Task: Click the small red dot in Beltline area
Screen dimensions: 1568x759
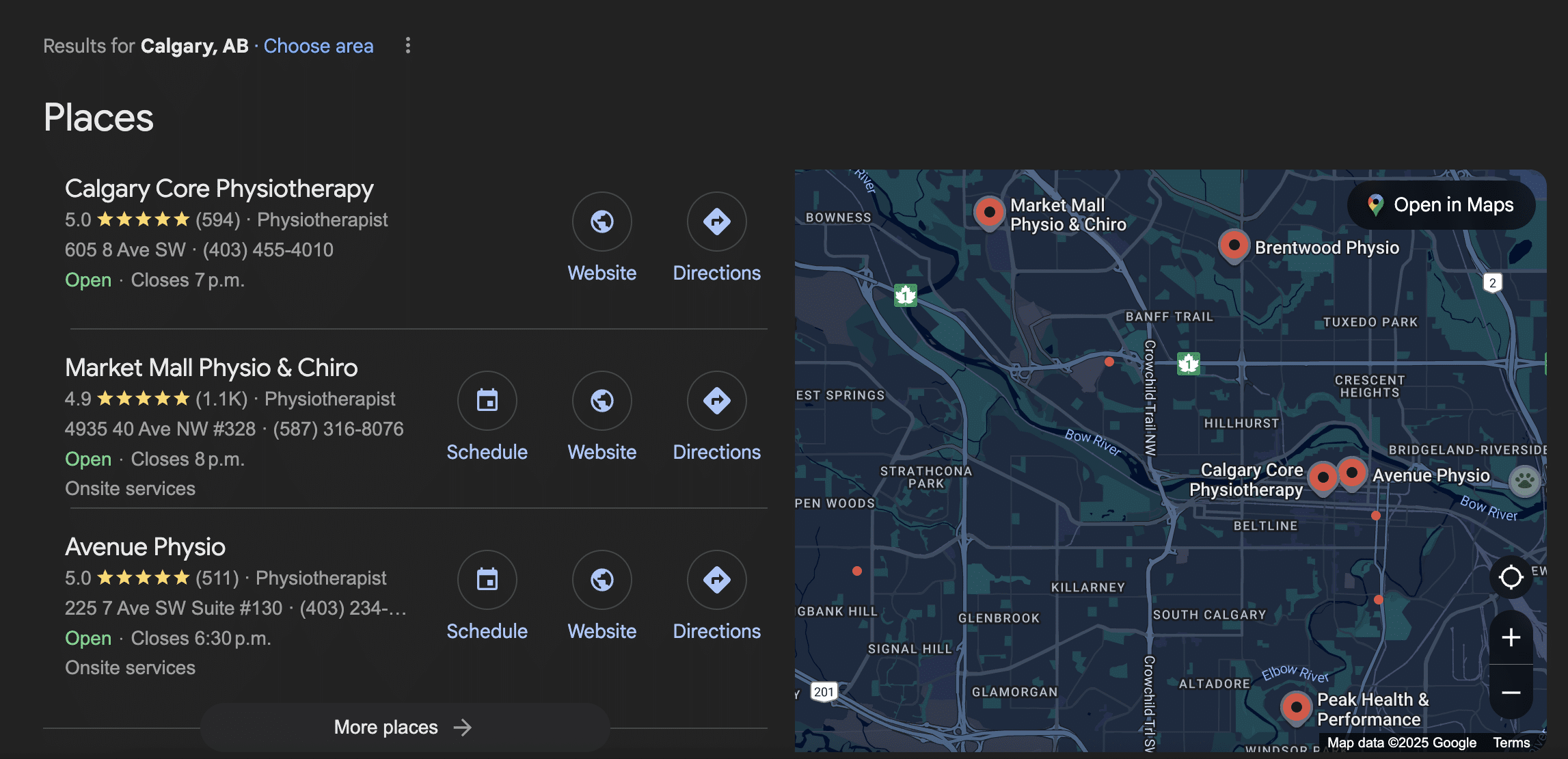Action: tap(1376, 516)
